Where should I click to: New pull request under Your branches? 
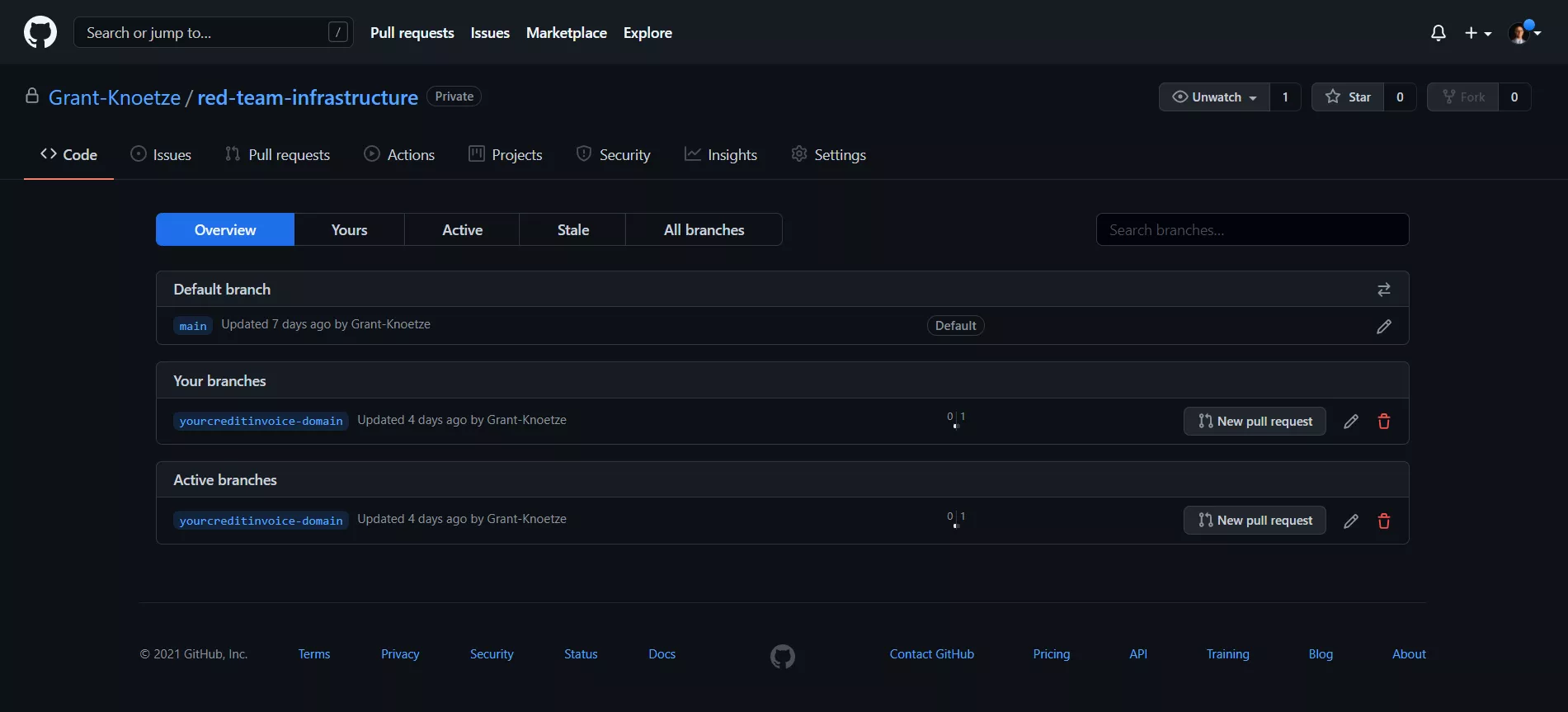pyautogui.click(x=1255, y=421)
